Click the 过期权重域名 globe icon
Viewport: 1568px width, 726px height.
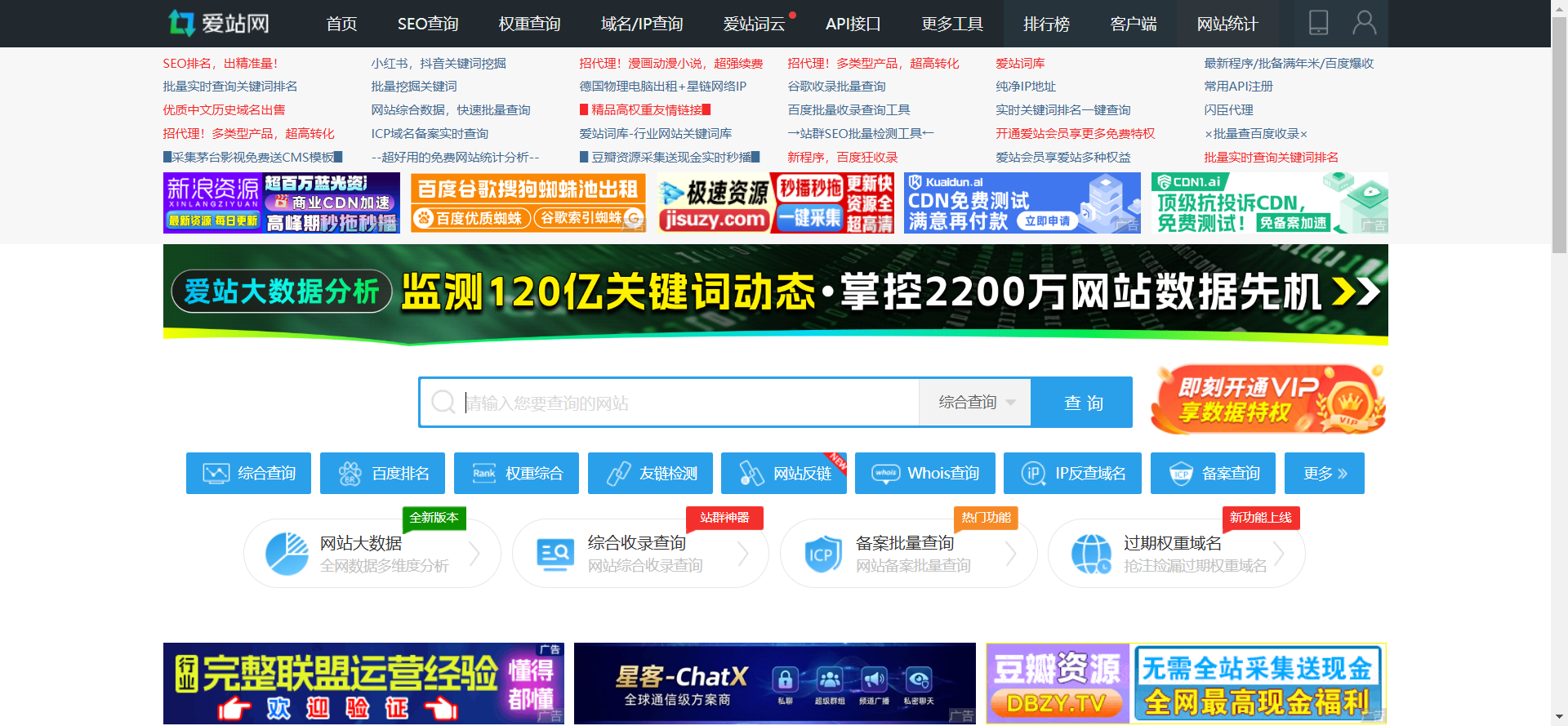coord(1091,554)
